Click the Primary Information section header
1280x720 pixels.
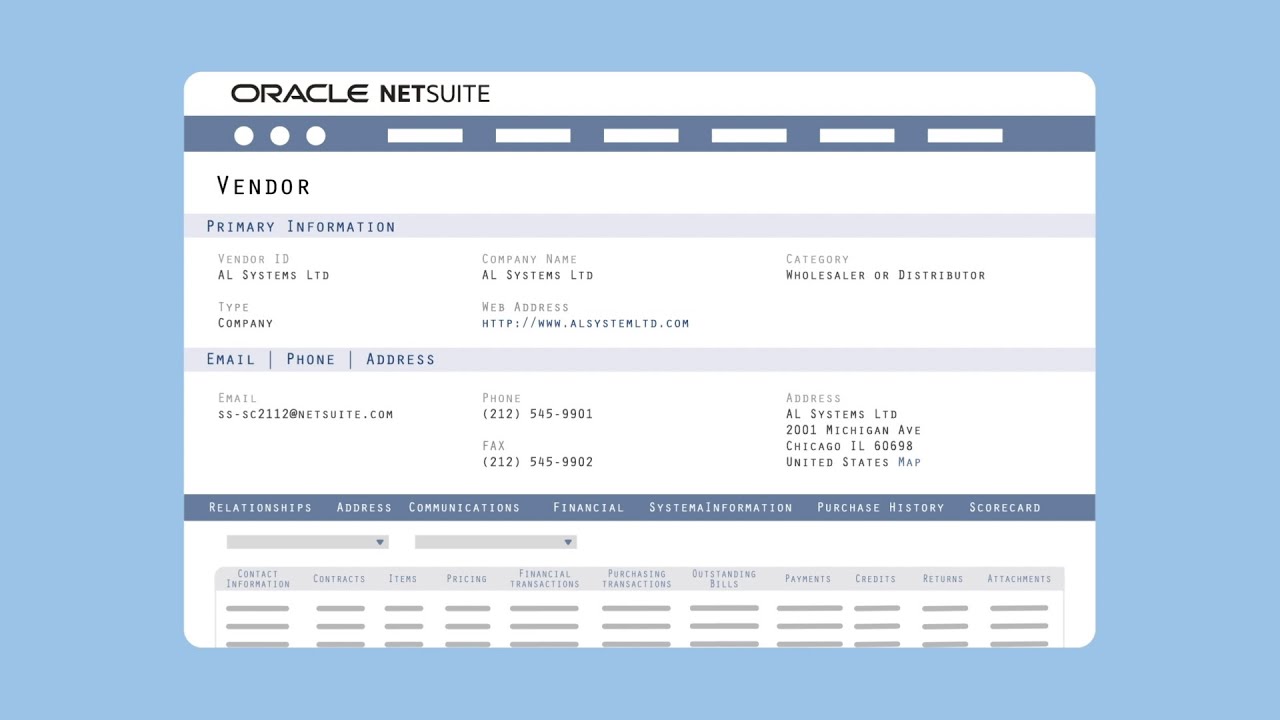pyautogui.click(x=301, y=226)
